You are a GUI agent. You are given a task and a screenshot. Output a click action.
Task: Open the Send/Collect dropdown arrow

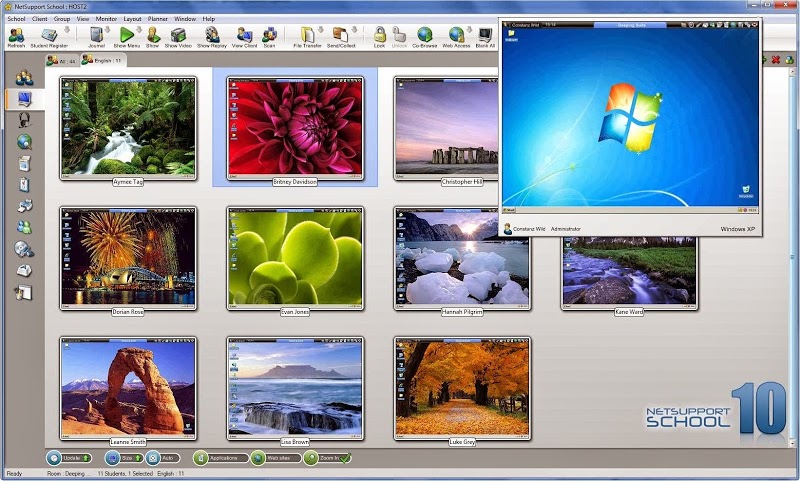coord(355,30)
